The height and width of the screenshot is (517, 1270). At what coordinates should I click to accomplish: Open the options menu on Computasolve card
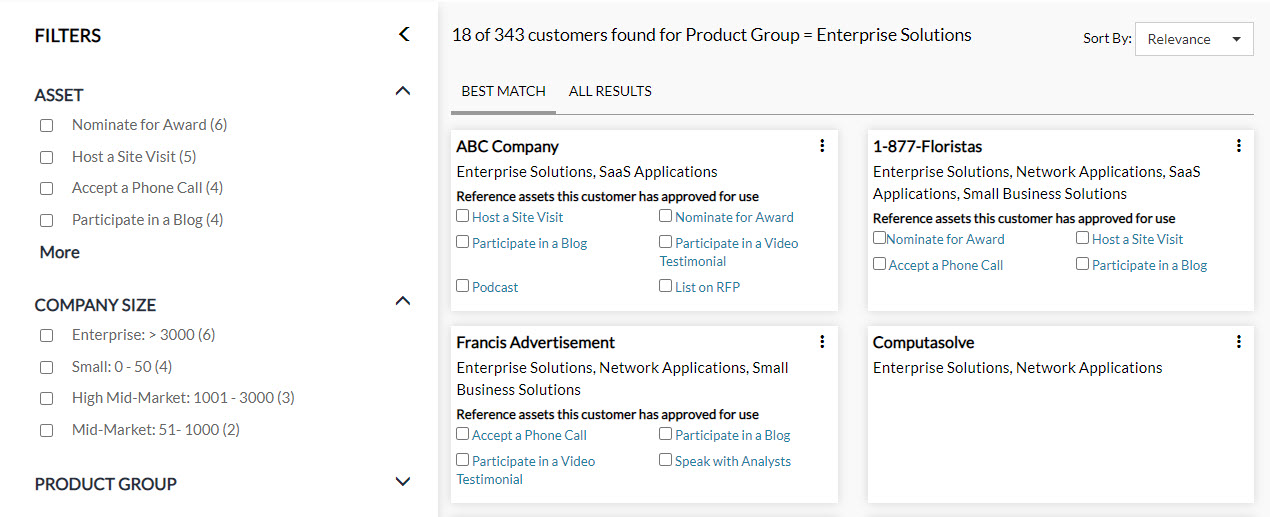pyautogui.click(x=1238, y=342)
